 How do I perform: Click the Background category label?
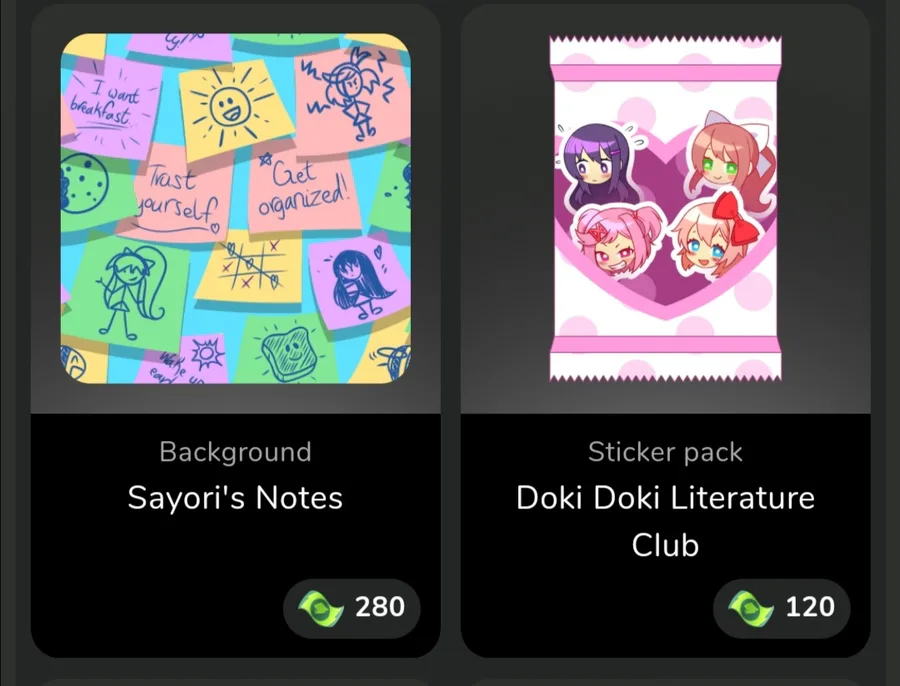[x=235, y=452]
